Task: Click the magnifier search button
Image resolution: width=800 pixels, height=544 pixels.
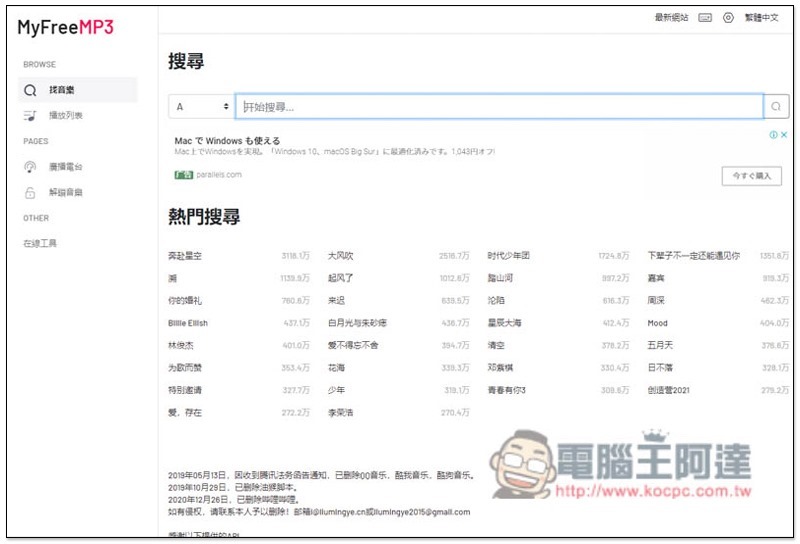Action: pos(776,107)
